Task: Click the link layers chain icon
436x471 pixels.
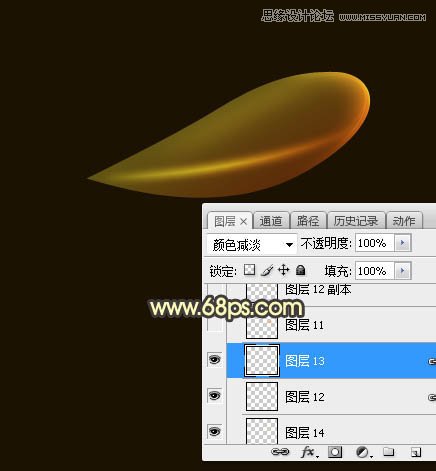Action: click(x=280, y=452)
